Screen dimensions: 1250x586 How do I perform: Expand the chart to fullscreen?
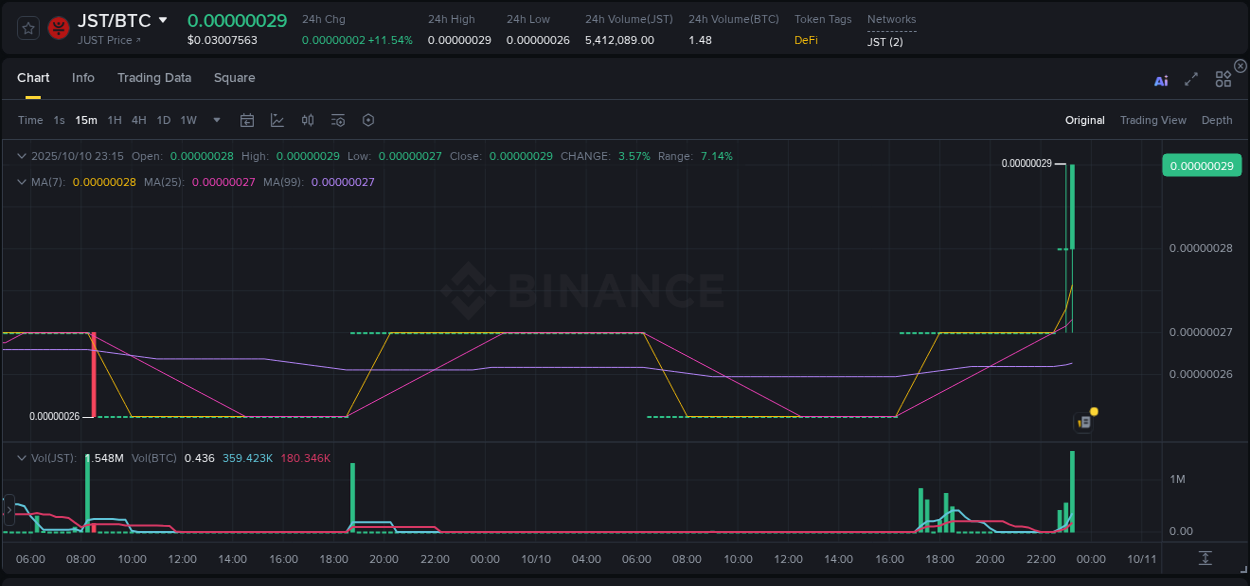click(x=1191, y=79)
